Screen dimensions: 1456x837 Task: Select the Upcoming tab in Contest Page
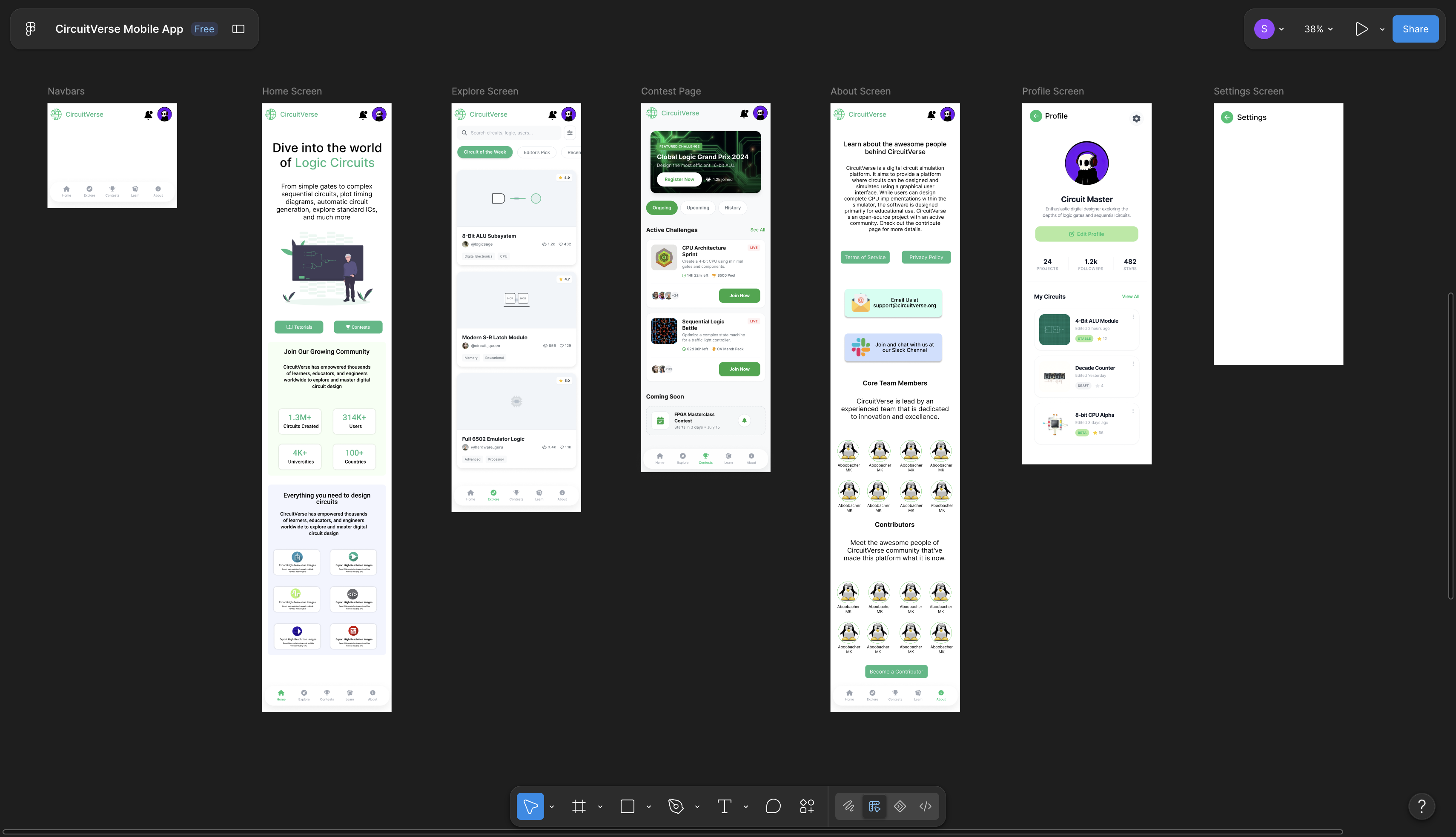click(x=698, y=207)
